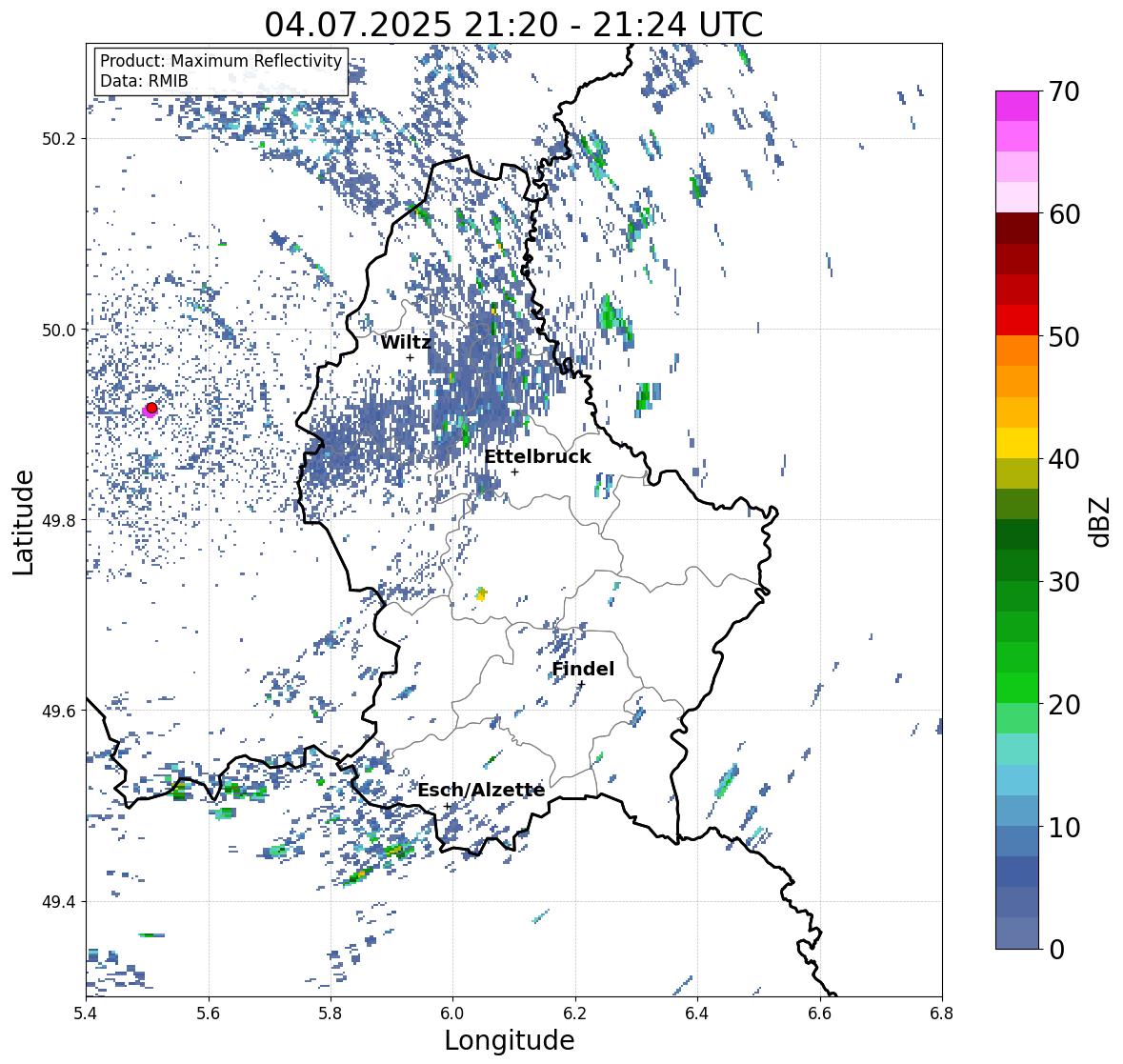The height and width of the screenshot is (1064, 1123).
Task: Click the Wiltz city label
Action: pyautogui.click(x=406, y=342)
